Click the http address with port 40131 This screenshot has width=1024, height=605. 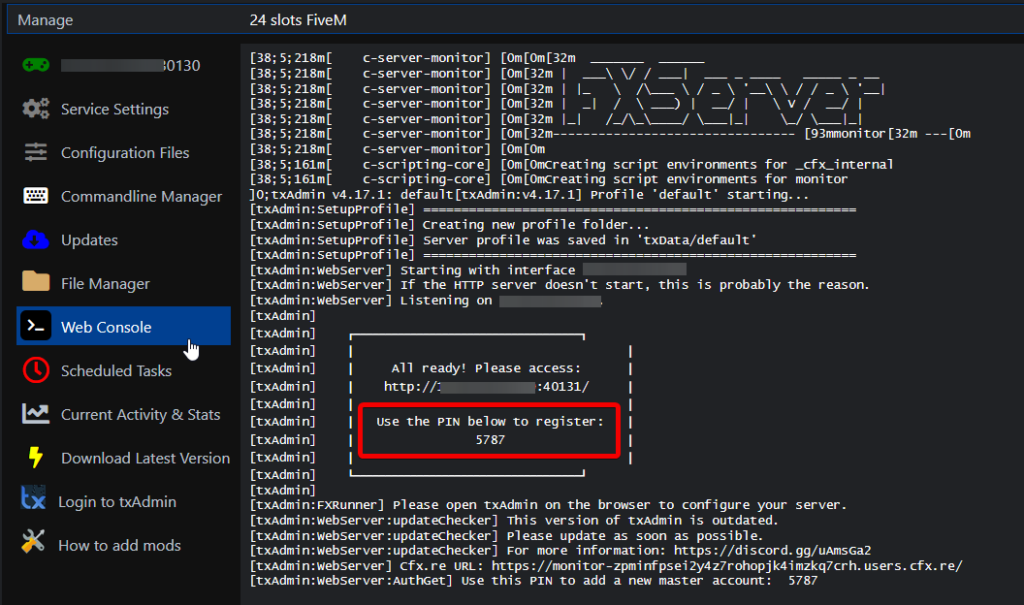[487, 387]
